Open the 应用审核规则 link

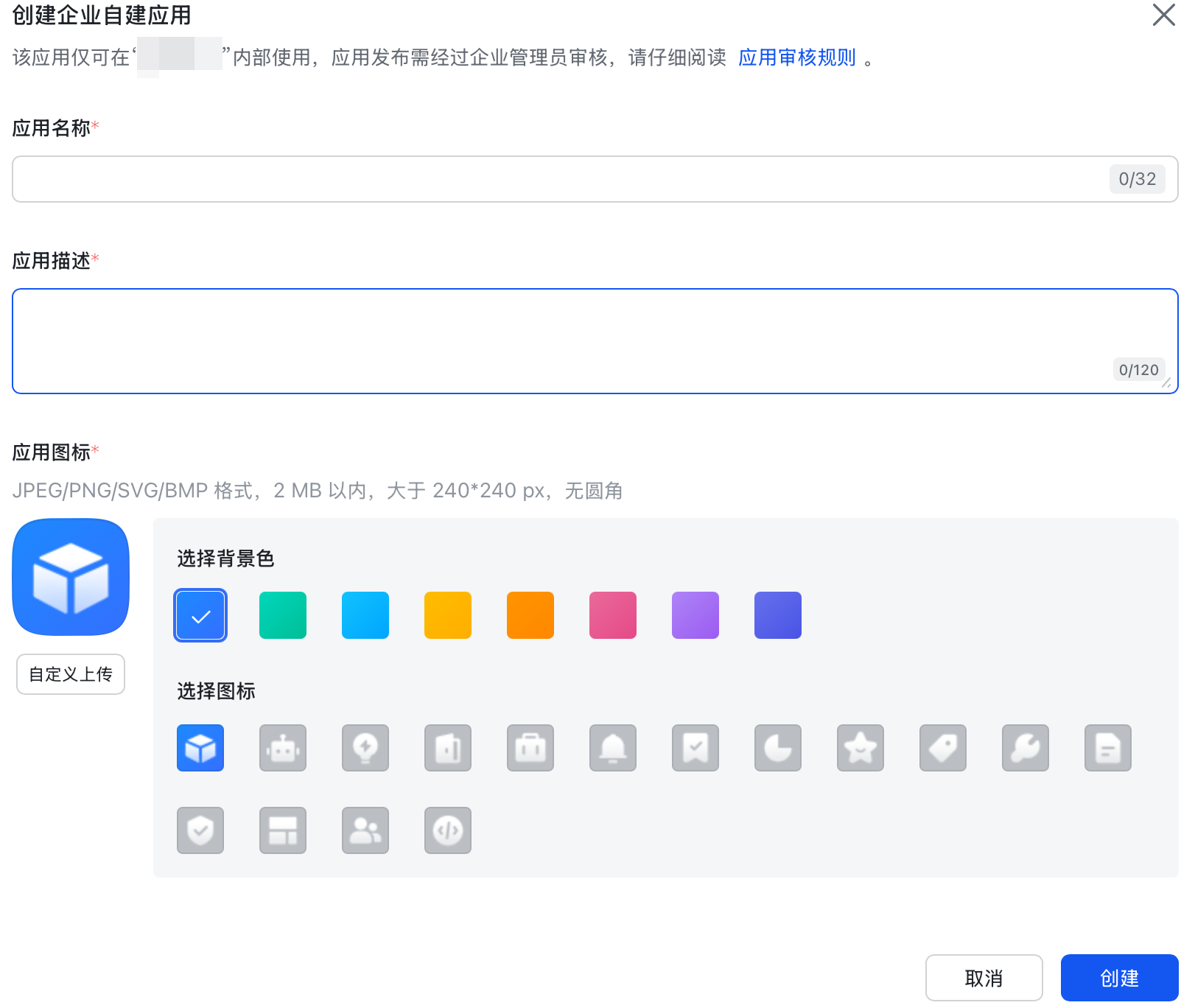click(797, 57)
